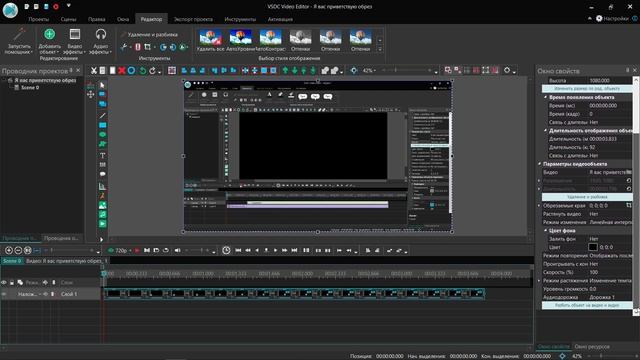Click the play button in playback toolbar

(x=276, y=250)
